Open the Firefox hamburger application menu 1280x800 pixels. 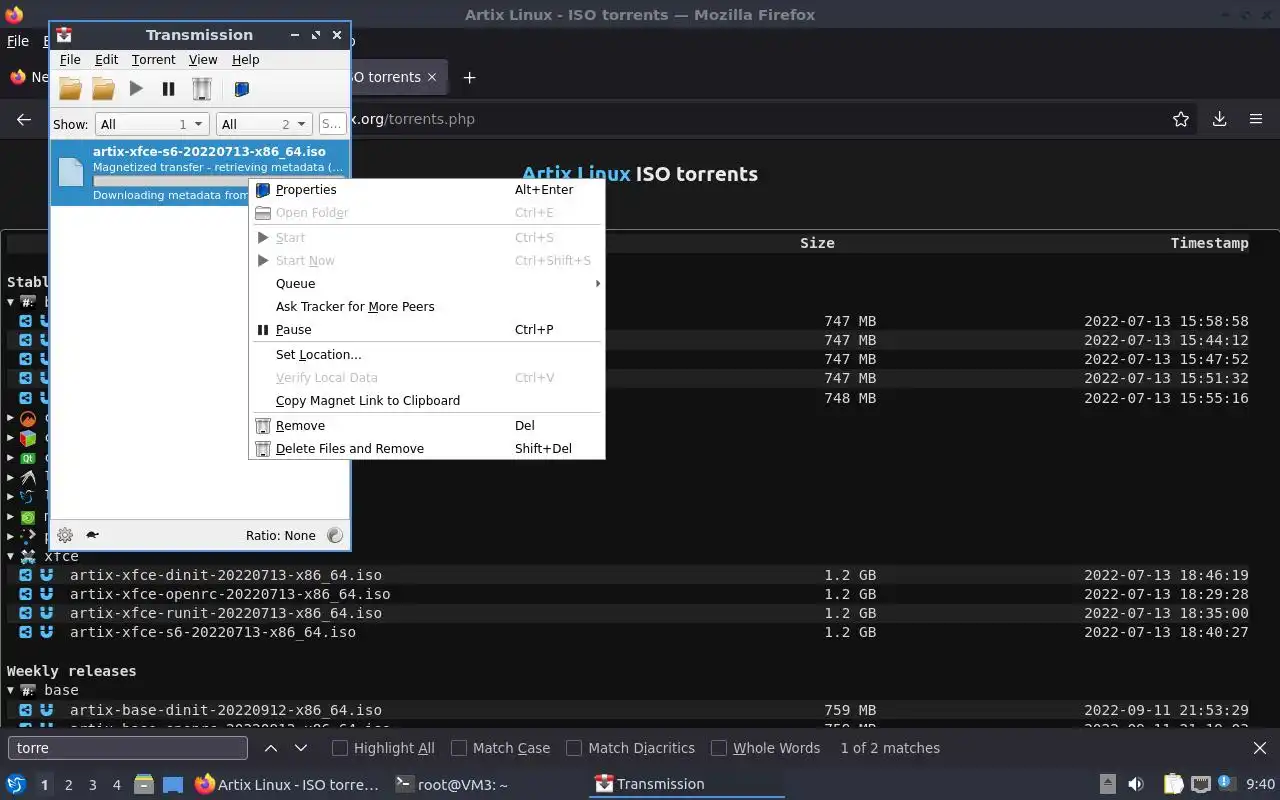point(1256,119)
